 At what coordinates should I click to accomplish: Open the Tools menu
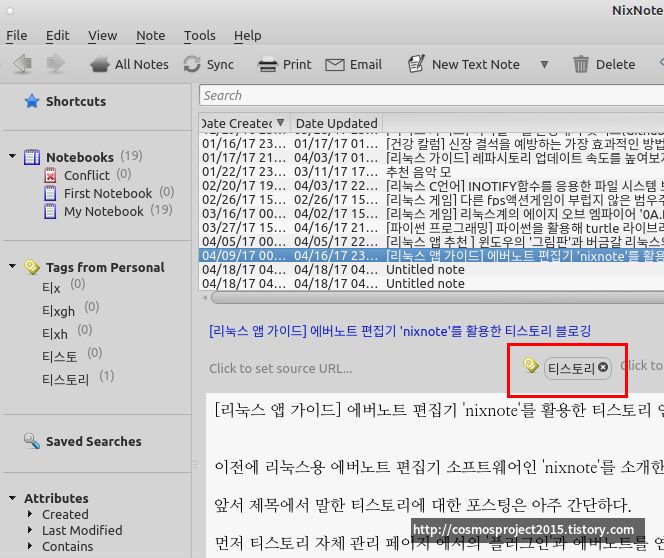tap(199, 36)
